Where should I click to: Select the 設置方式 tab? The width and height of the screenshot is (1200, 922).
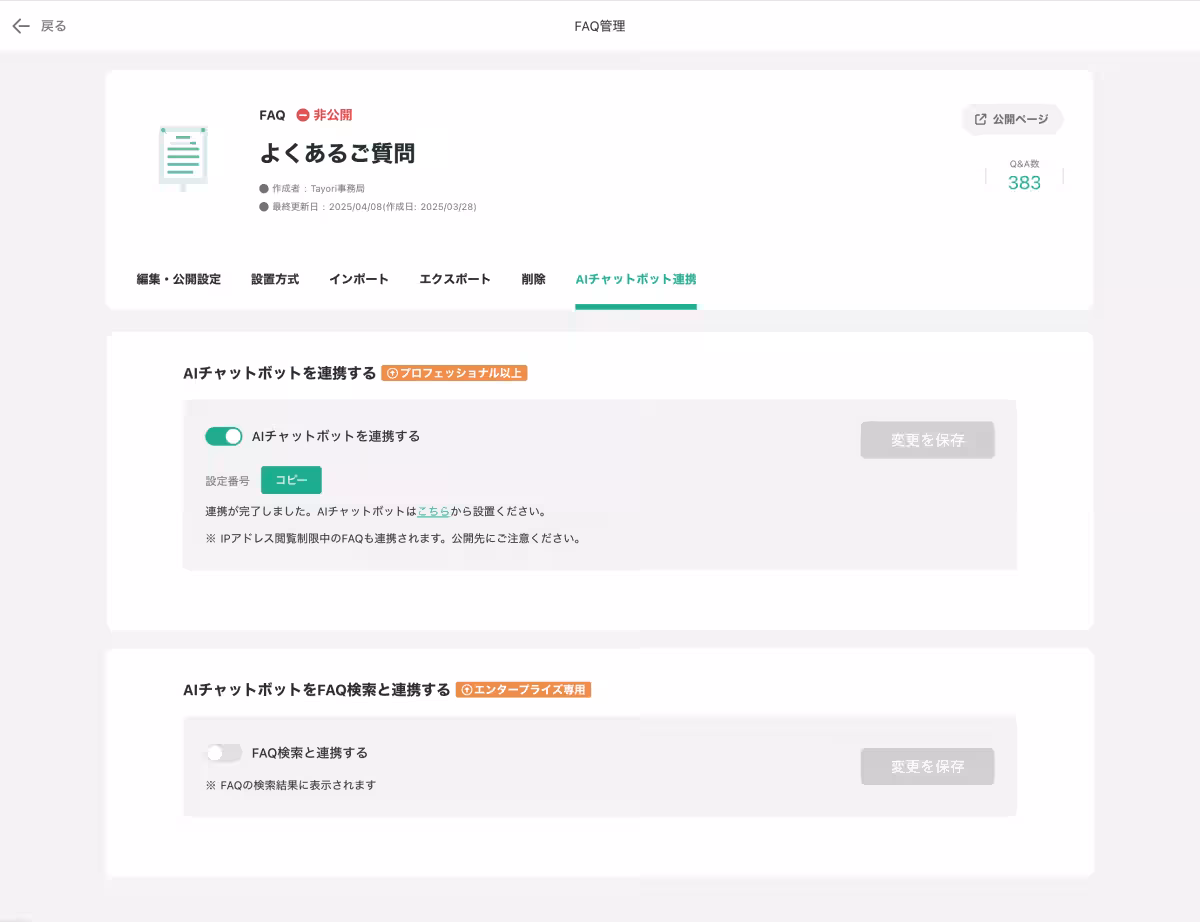tap(274, 280)
